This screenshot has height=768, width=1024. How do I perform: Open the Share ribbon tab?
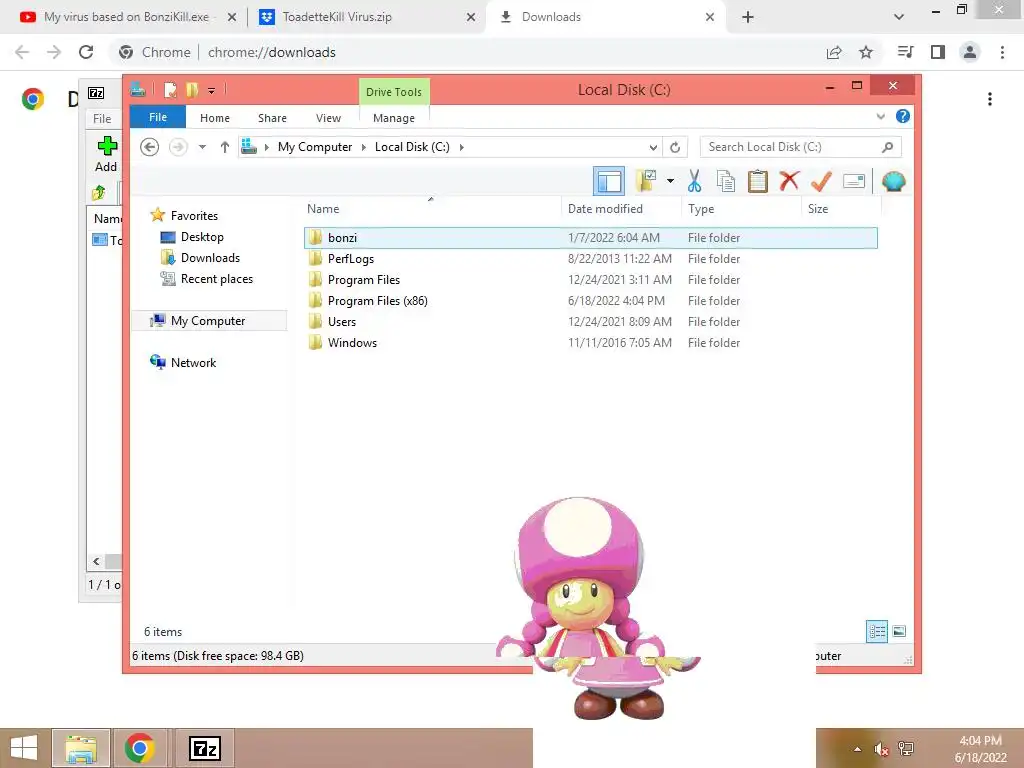[x=272, y=118]
